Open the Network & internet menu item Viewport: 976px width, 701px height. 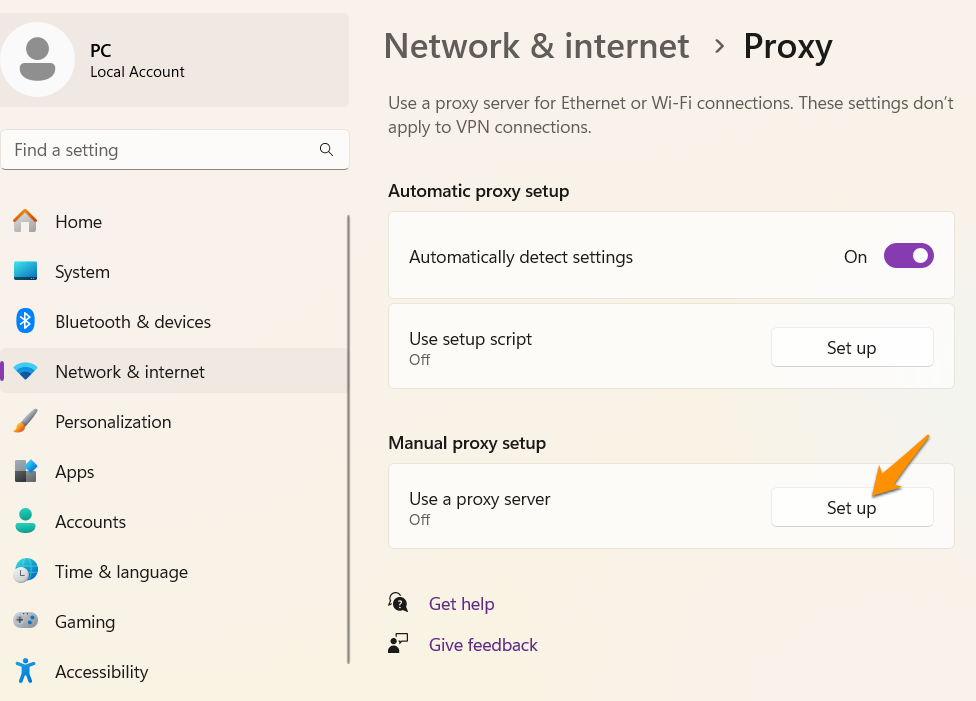click(x=130, y=372)
